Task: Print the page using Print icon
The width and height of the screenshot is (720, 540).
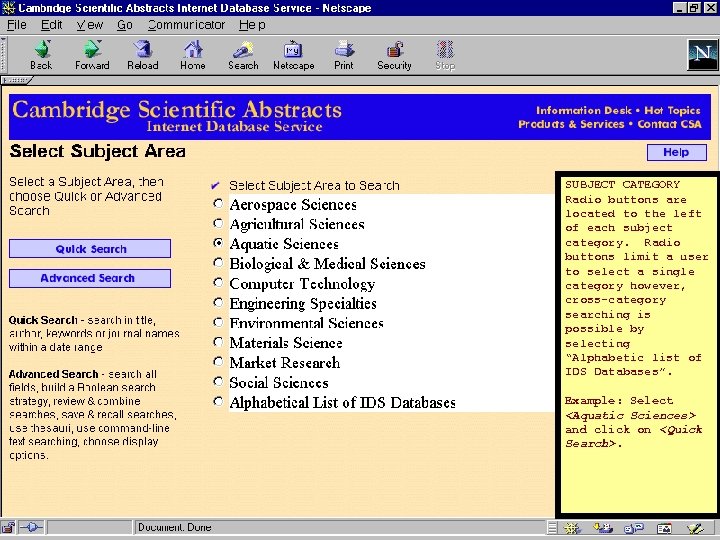Action: click(x=344, y=49)
